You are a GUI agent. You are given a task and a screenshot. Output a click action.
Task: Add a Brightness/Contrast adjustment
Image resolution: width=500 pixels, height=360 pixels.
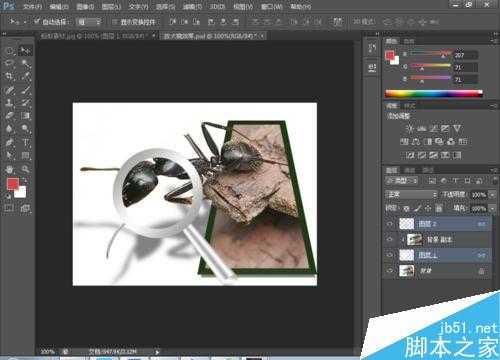click(x=410, y=129)
